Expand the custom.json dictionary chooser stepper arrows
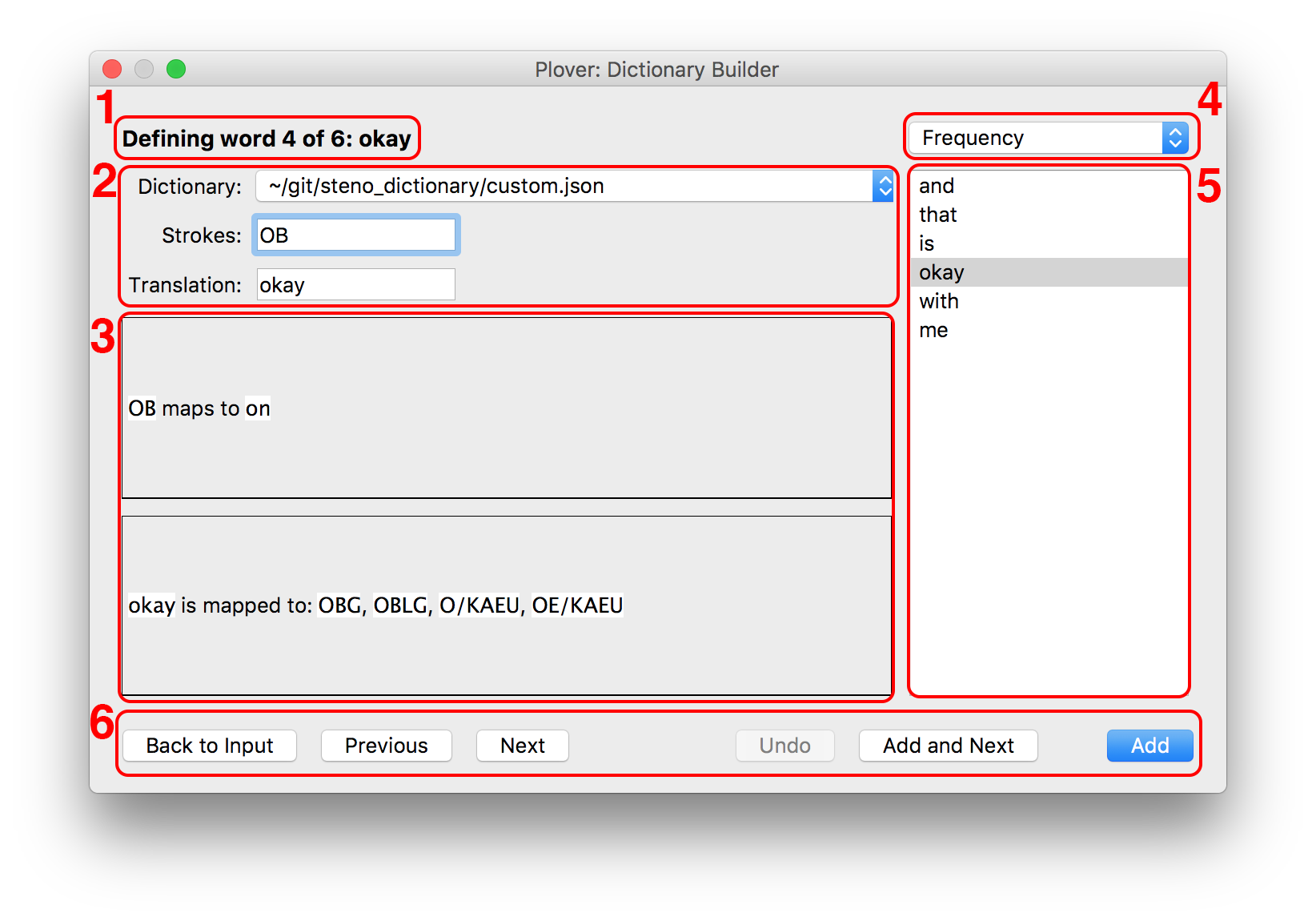Screen dimensions: 1316x921 click(x=885, y=185)
